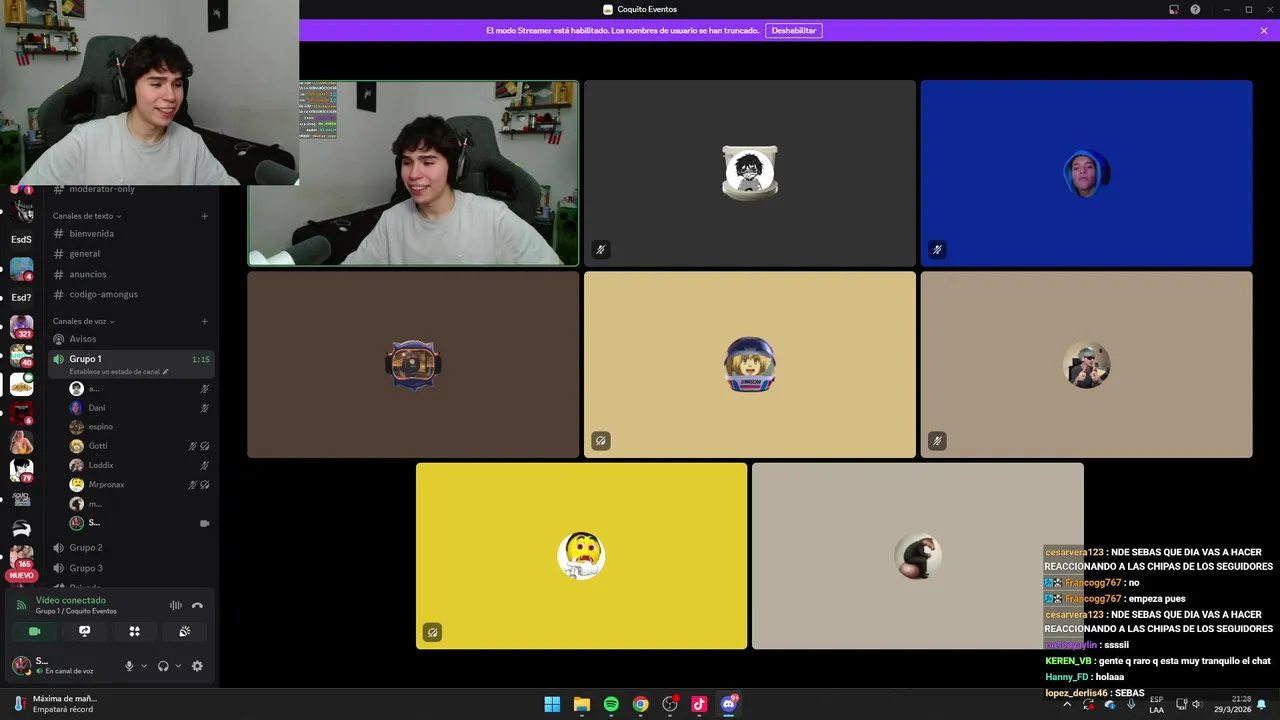
Task: Click Grupo 1 / Coquito Eventos link
Action: [x=76, y=611]
